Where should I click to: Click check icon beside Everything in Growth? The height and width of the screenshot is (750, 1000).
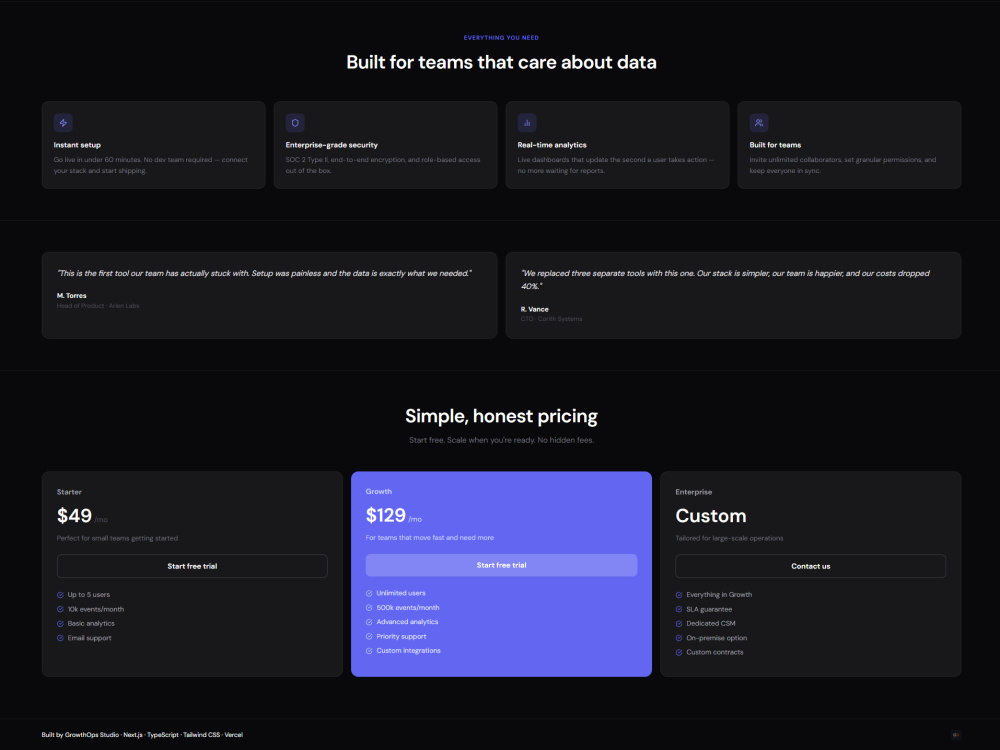(679, 594)
